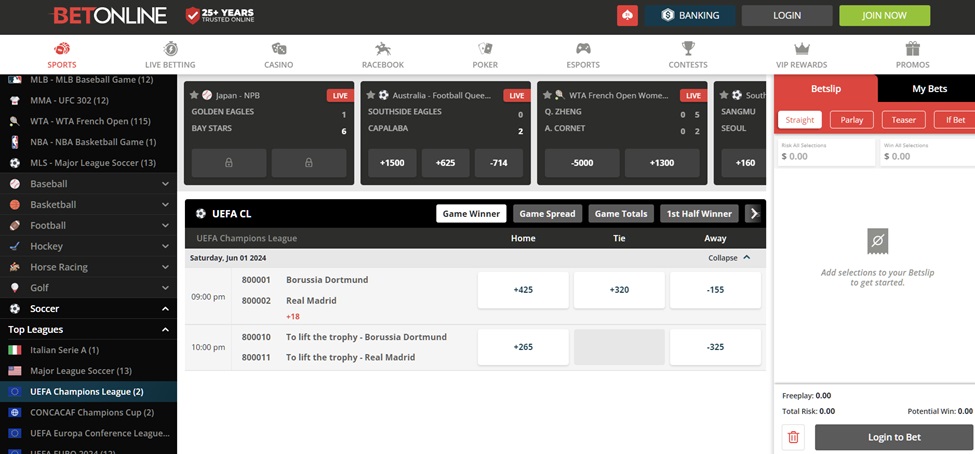Select the Game Spread tab
This screenshot has width=975, height=454.
[x=547, y=214]
